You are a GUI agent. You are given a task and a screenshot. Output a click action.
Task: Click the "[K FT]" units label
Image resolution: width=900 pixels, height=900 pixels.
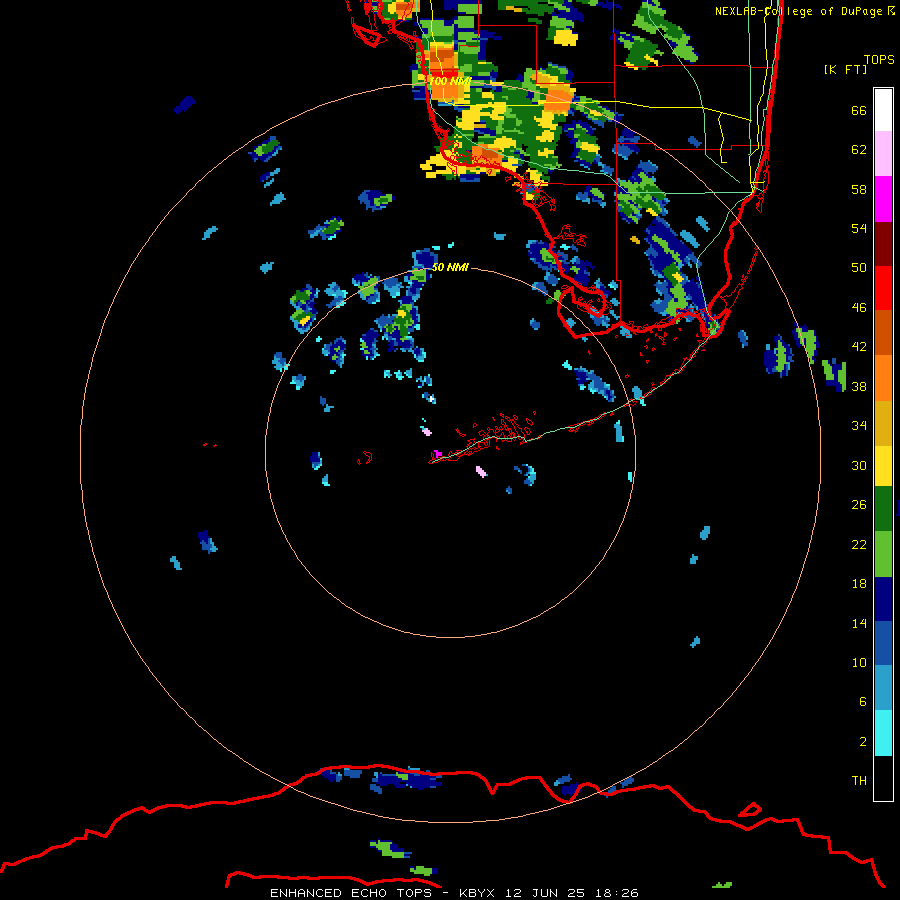tap(845, 69)
